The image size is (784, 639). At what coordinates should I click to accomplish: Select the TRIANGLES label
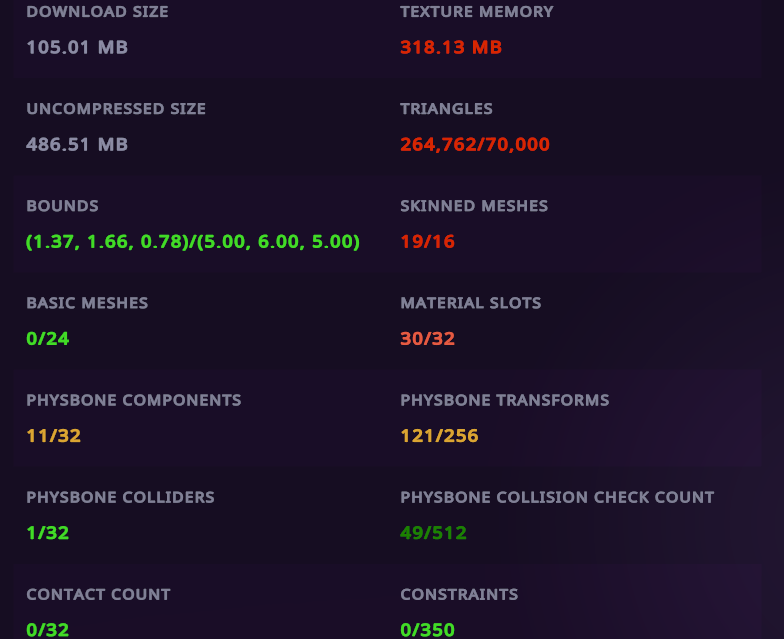(446, 108)
